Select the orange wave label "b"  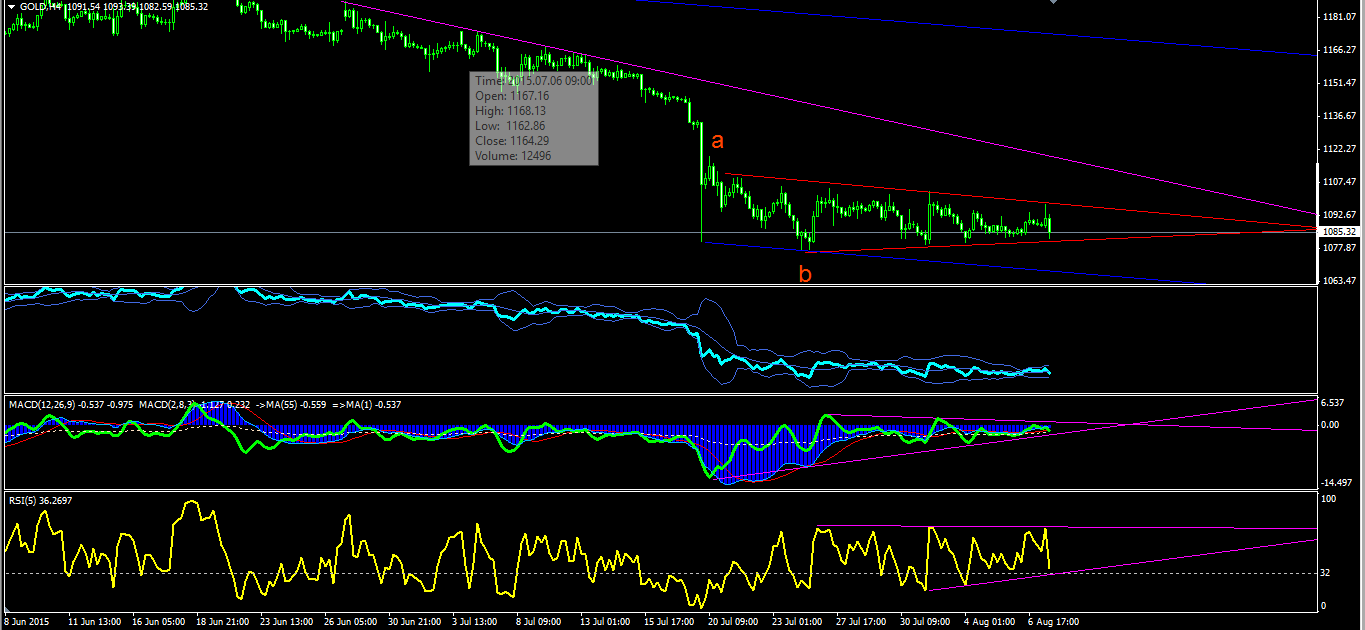805,272
